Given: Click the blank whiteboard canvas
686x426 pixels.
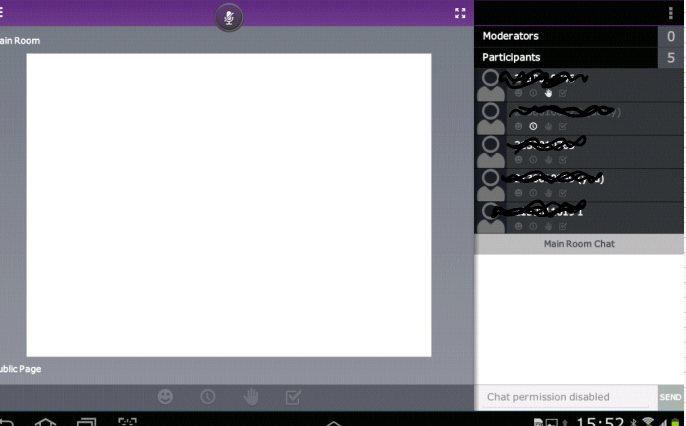Looking at the screenshot, I should pyautogui.click(x=229, y=205).
